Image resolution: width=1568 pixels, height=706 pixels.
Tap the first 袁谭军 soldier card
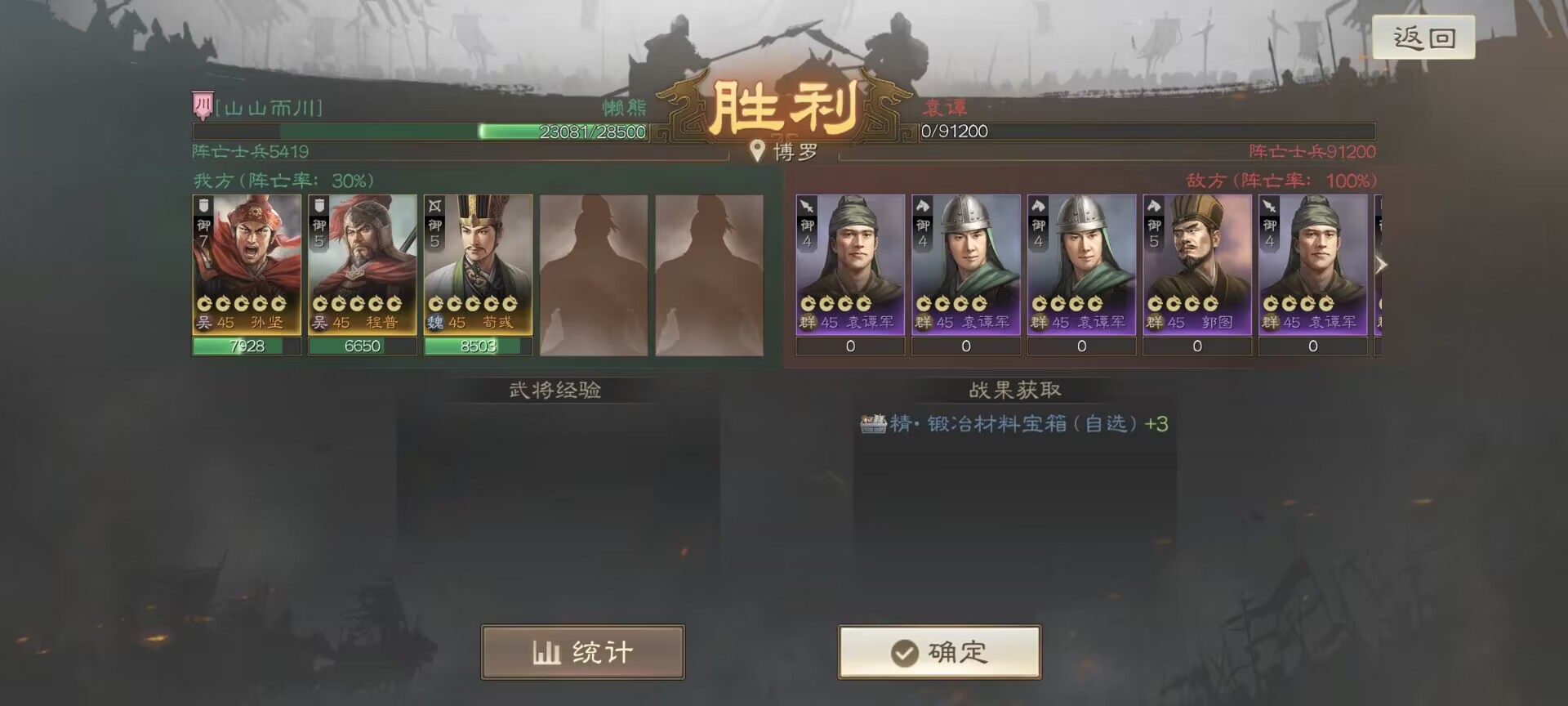coord(850,275)
